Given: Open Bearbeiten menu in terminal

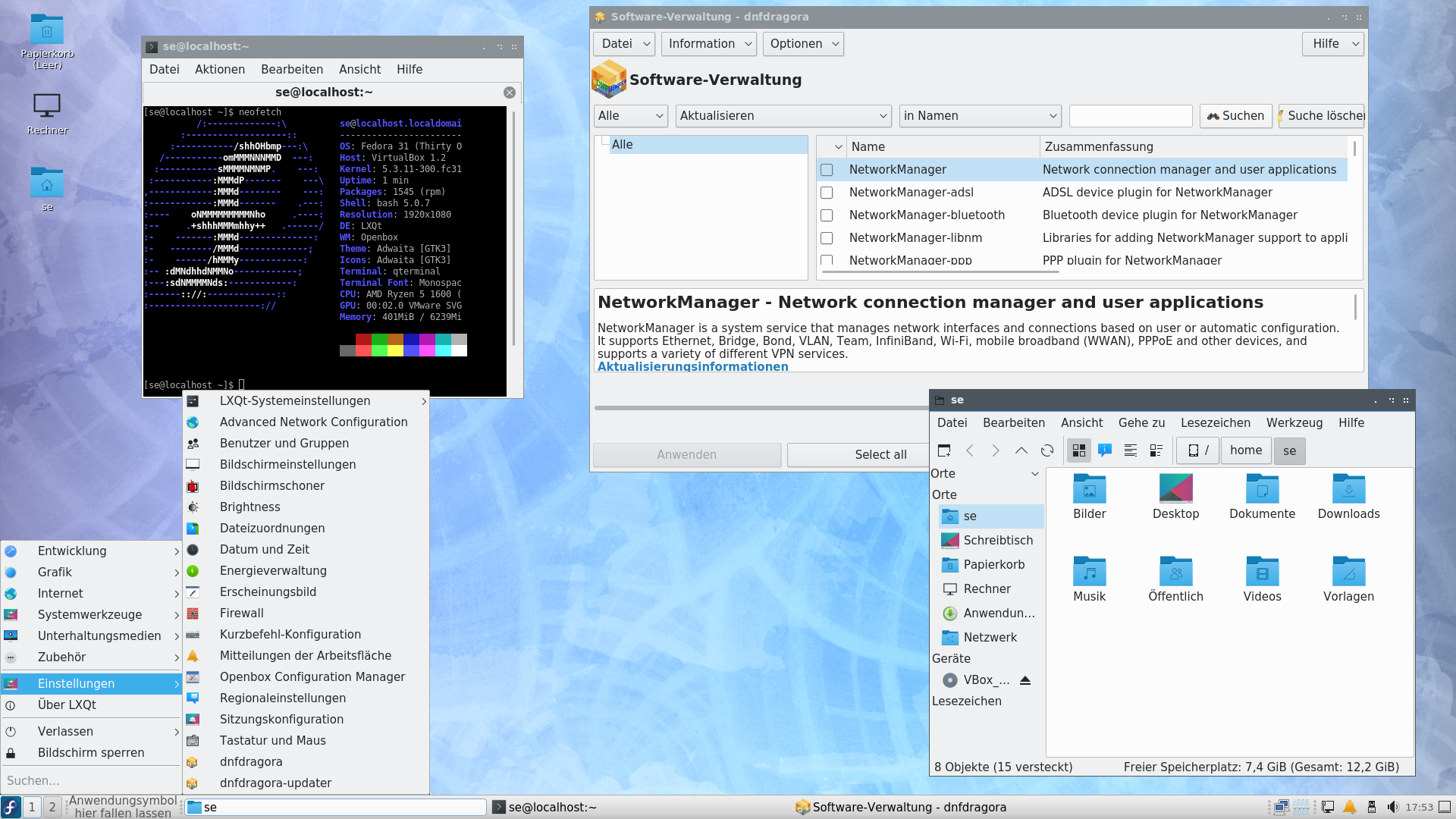Looking at the screenshot, I should (292, 69).
